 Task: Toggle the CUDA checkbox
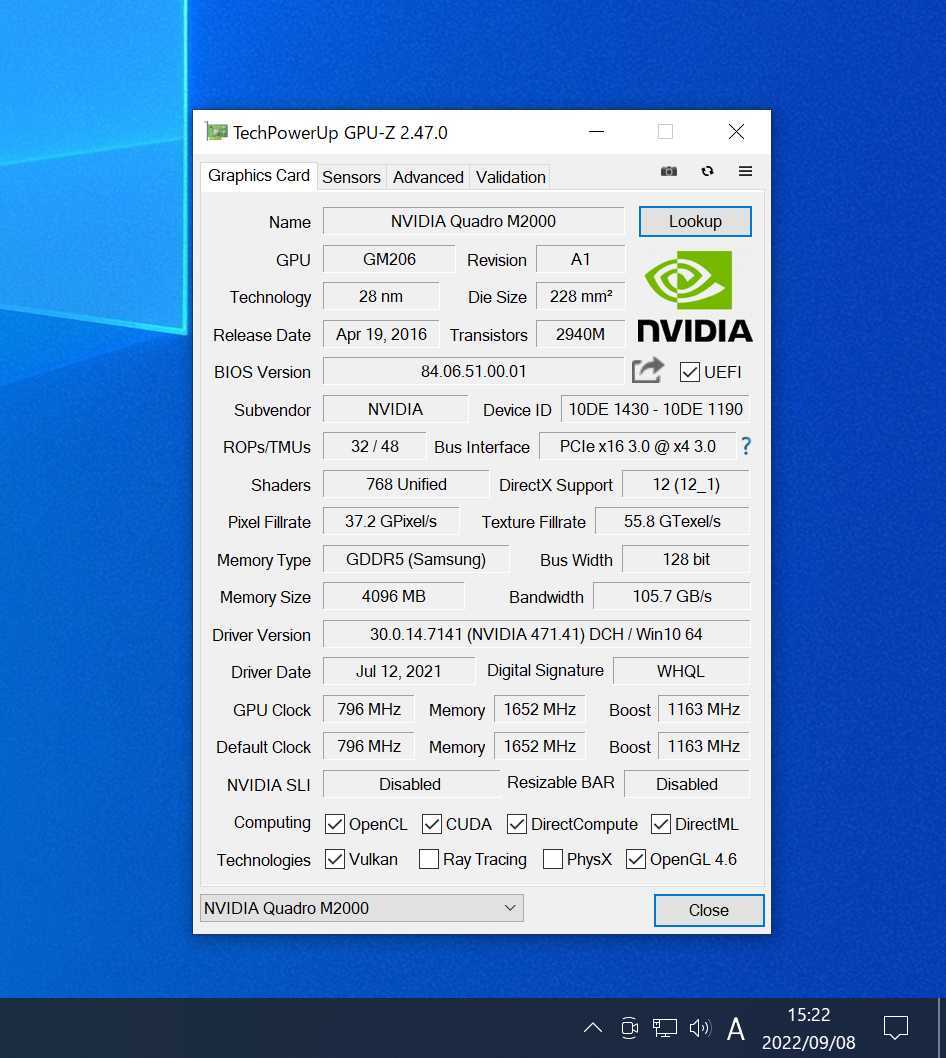(x=432, y=824)
